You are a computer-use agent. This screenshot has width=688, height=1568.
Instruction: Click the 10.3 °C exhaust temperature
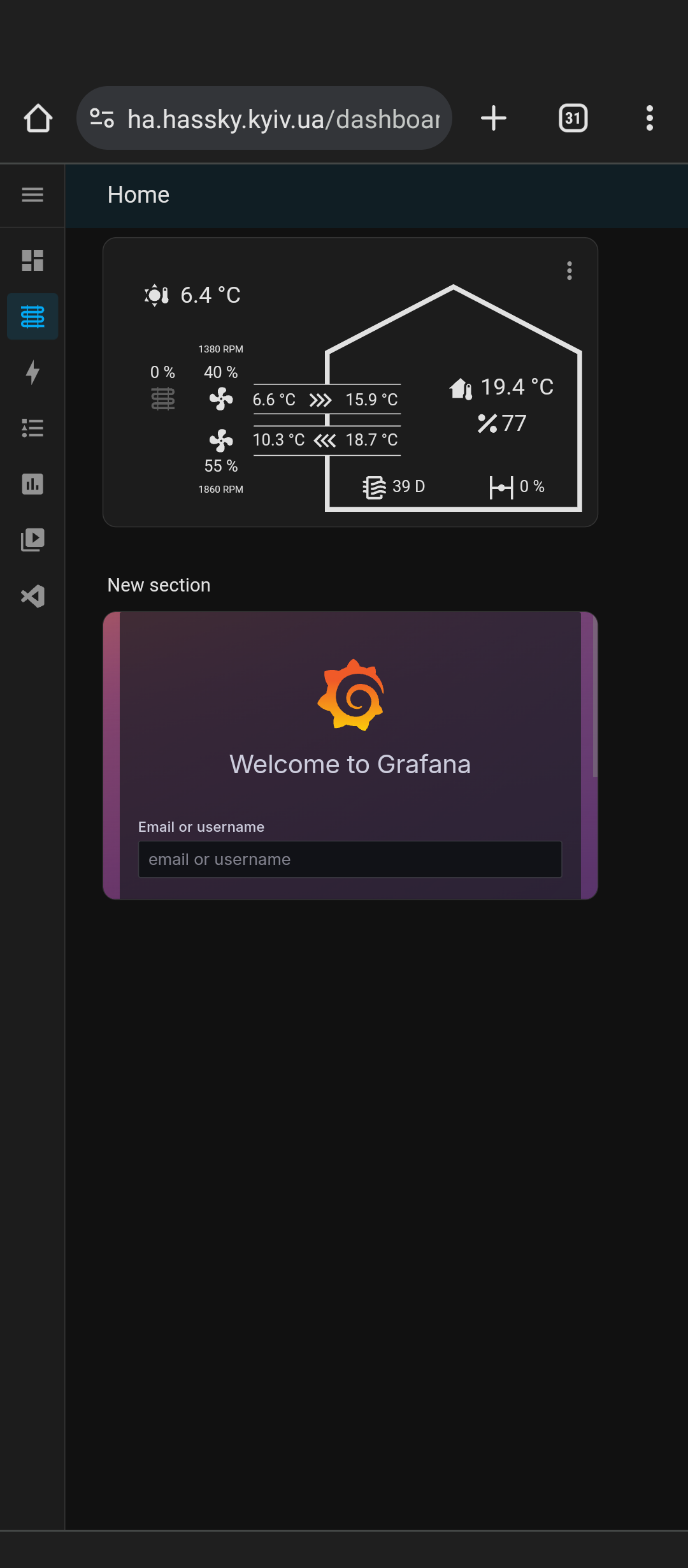pos(279,440)
